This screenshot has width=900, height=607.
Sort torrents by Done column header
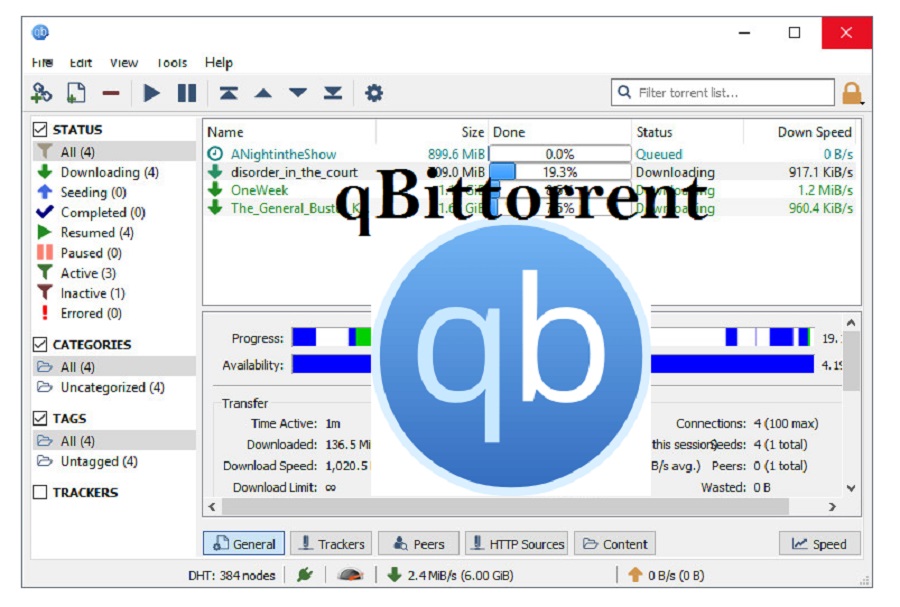560,132
